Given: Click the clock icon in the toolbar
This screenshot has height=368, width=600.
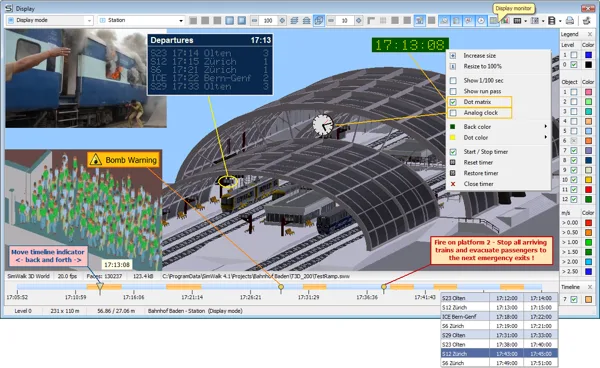Looking at the screenshot, I should (x=481, y=21).
